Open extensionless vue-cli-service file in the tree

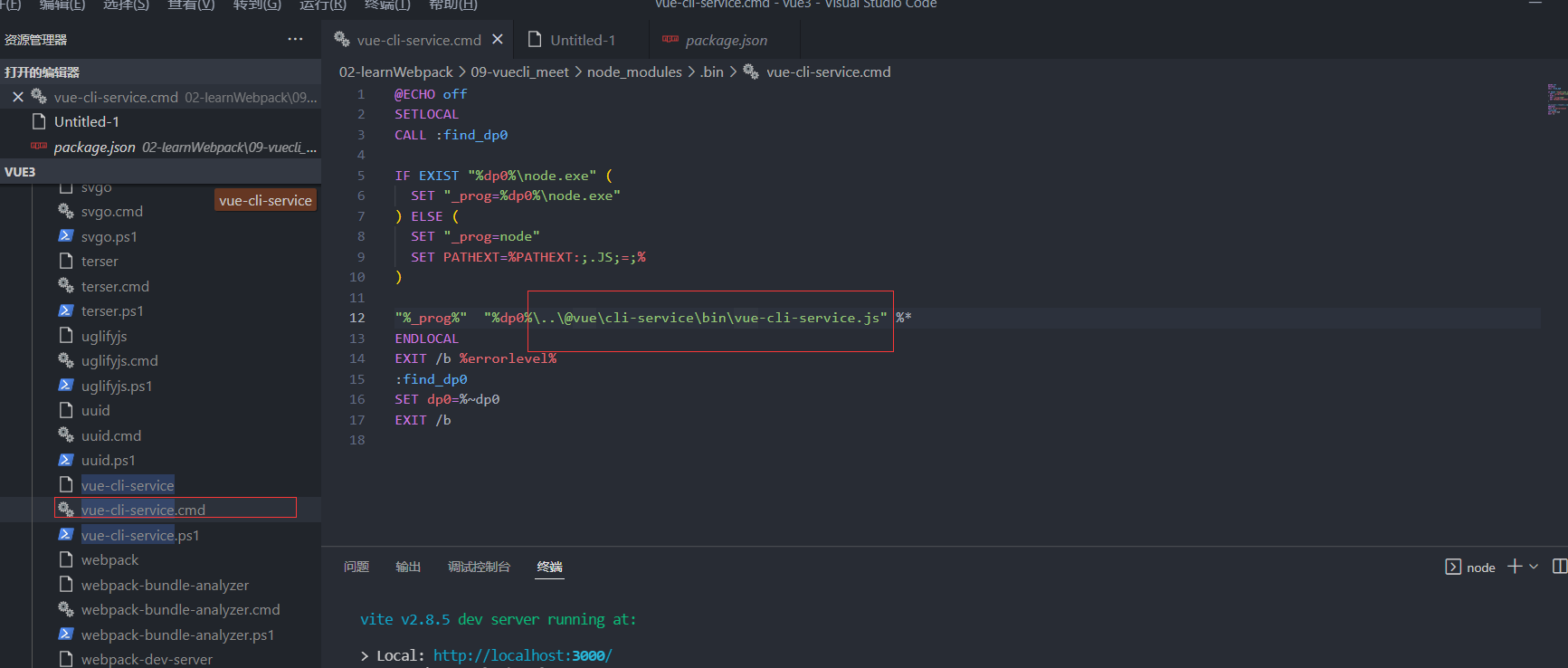[128, 486]
